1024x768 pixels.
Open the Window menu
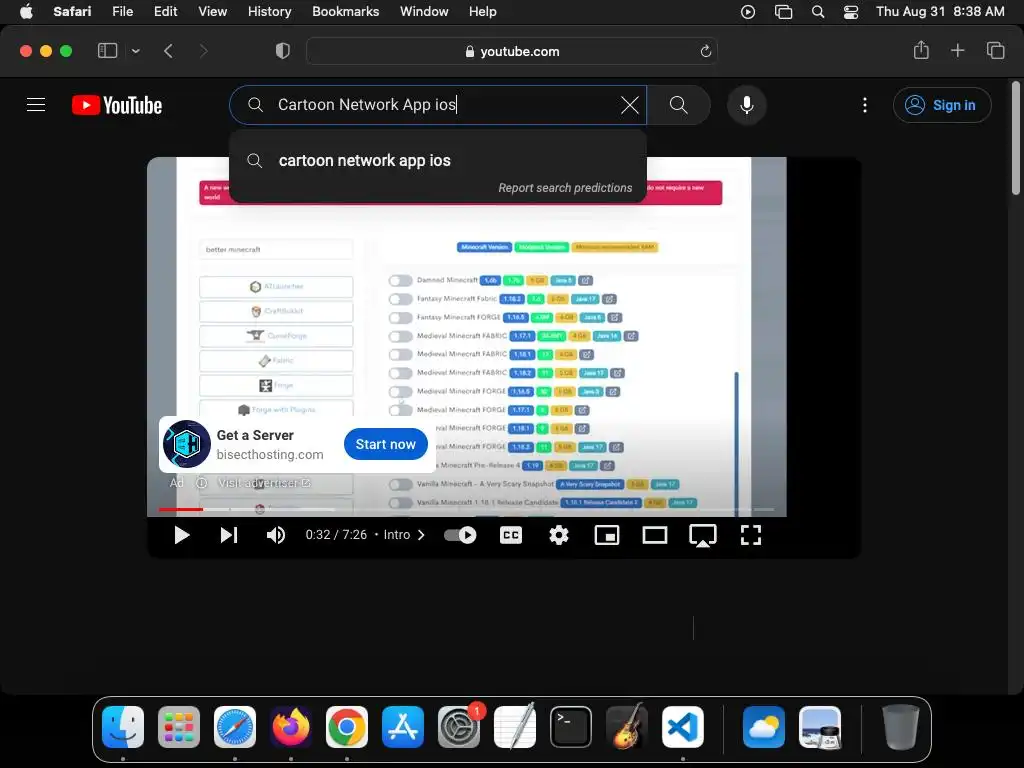[424, 11]
